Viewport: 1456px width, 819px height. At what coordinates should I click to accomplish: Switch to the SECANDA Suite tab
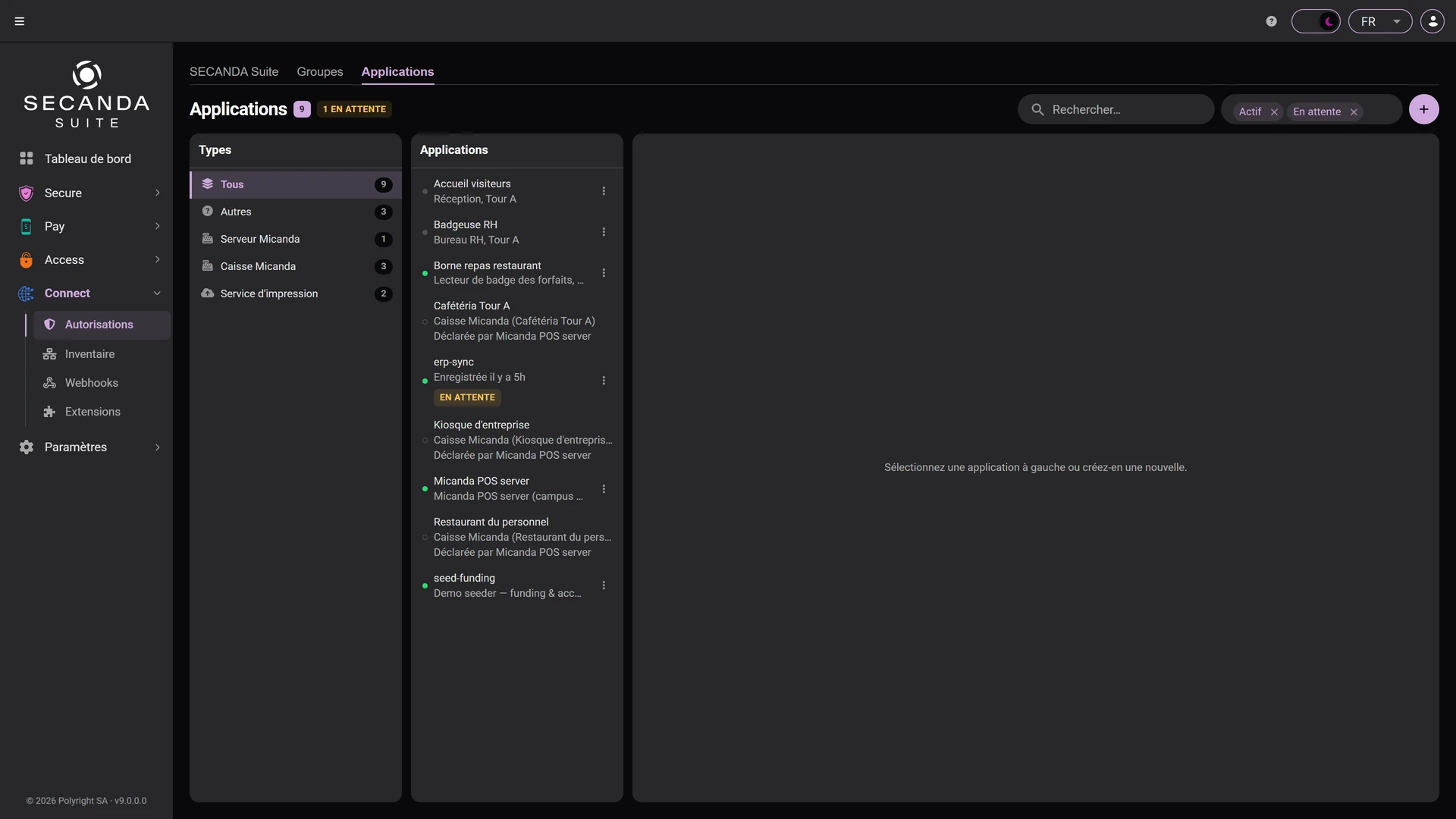234,71
